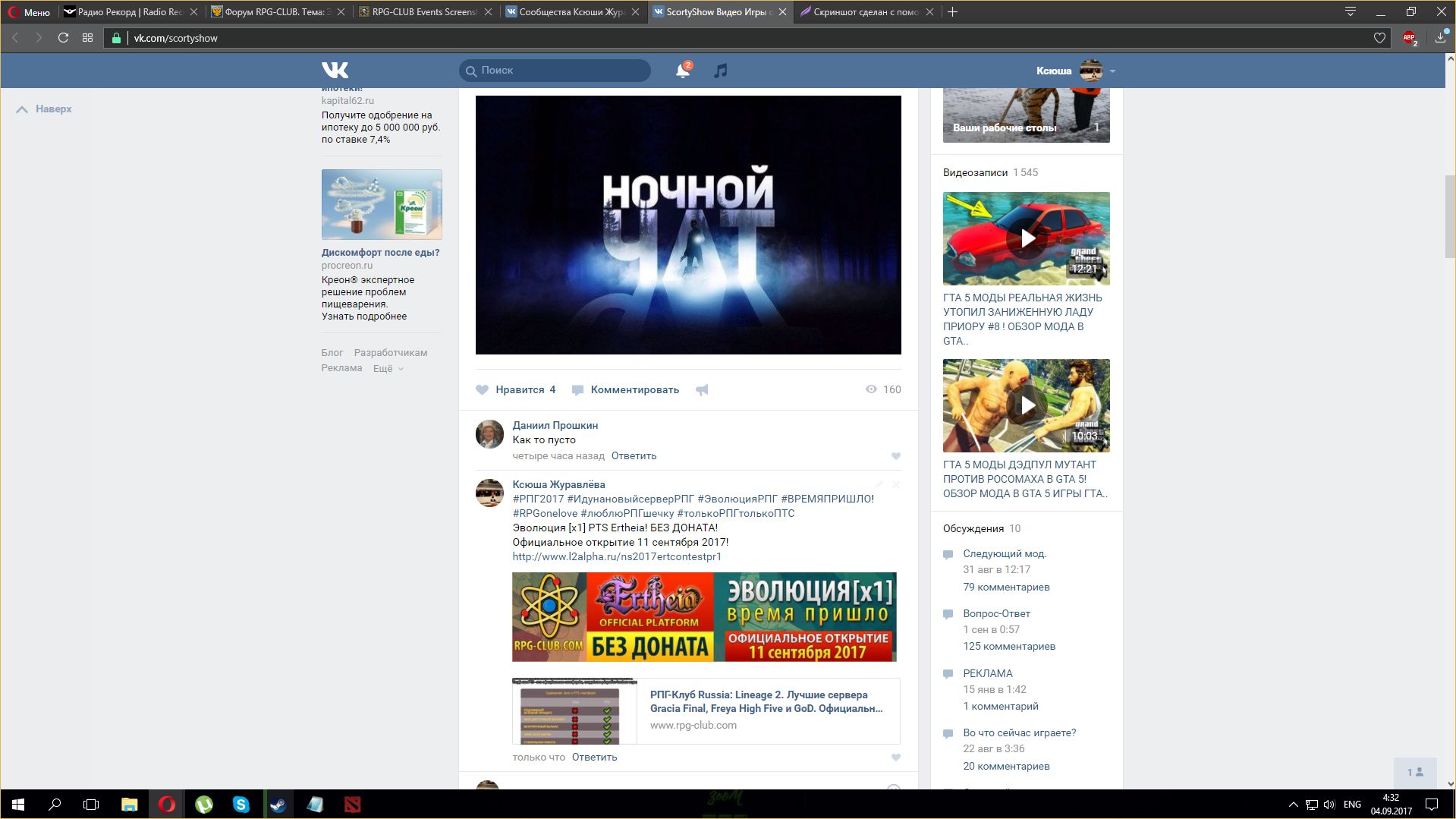This screenshot has width=1456, height=819.
Task: Open the l2alpha.ru contest link
Action: coord(616,556)
